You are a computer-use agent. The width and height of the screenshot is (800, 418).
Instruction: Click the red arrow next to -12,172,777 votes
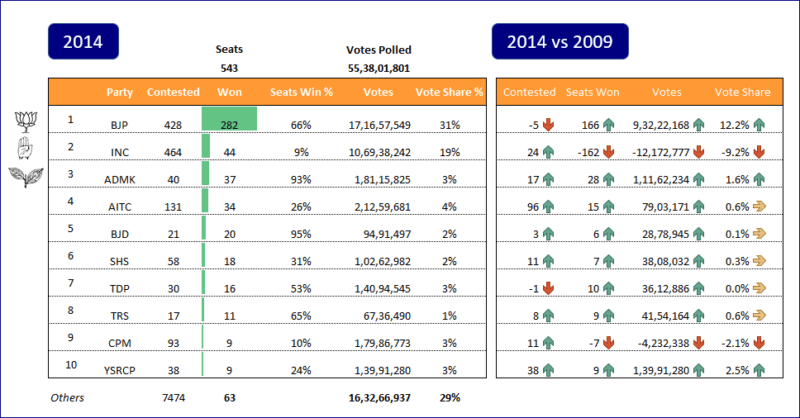[699, 152]
